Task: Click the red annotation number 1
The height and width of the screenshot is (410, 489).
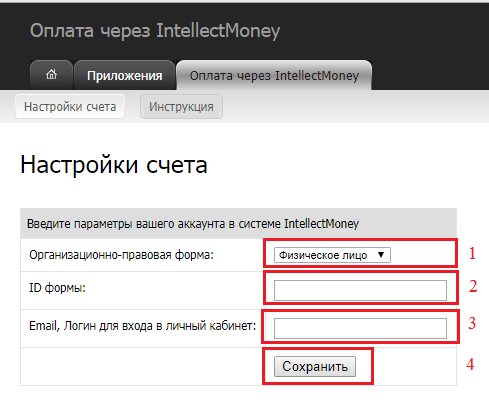Action: [472, 253]
